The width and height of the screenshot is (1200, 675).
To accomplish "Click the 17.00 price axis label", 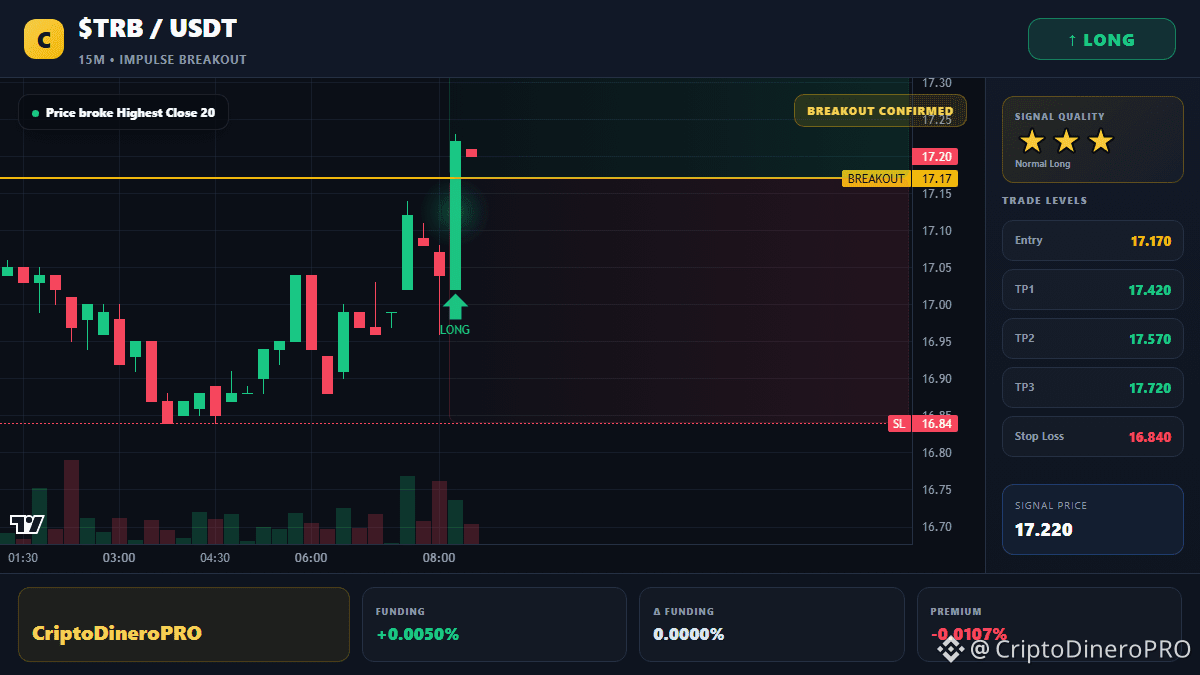I will [936, 305].
